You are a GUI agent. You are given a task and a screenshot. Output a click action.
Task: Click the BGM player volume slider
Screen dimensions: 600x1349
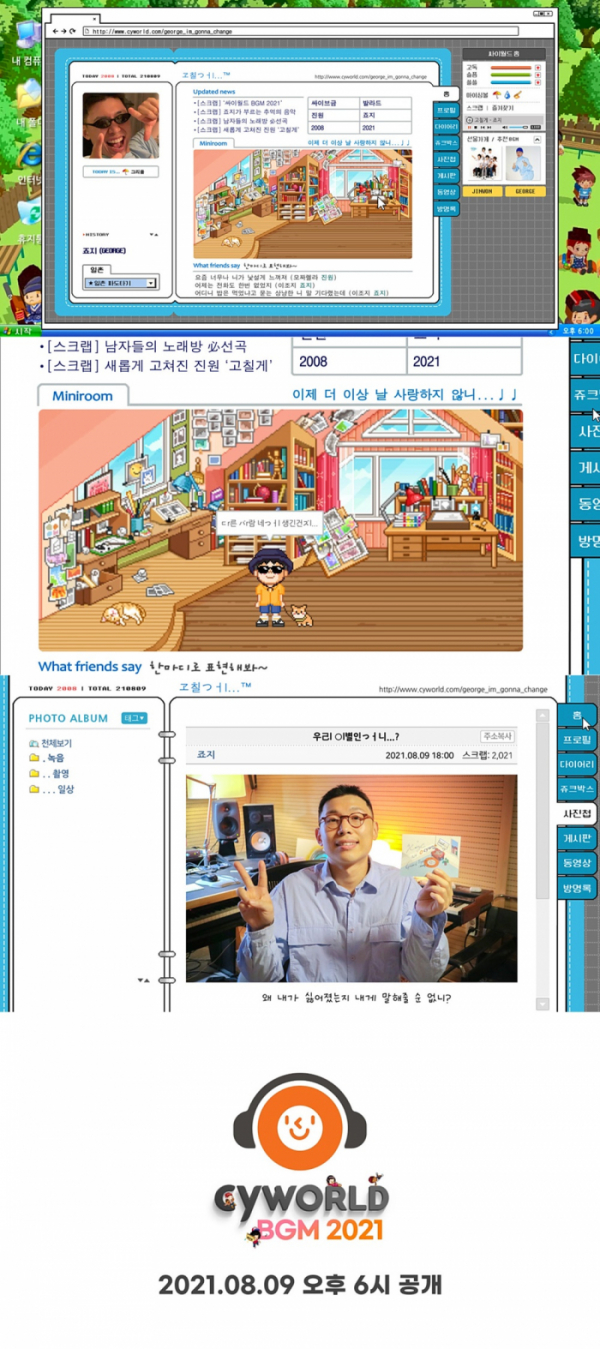coord(518,127)
